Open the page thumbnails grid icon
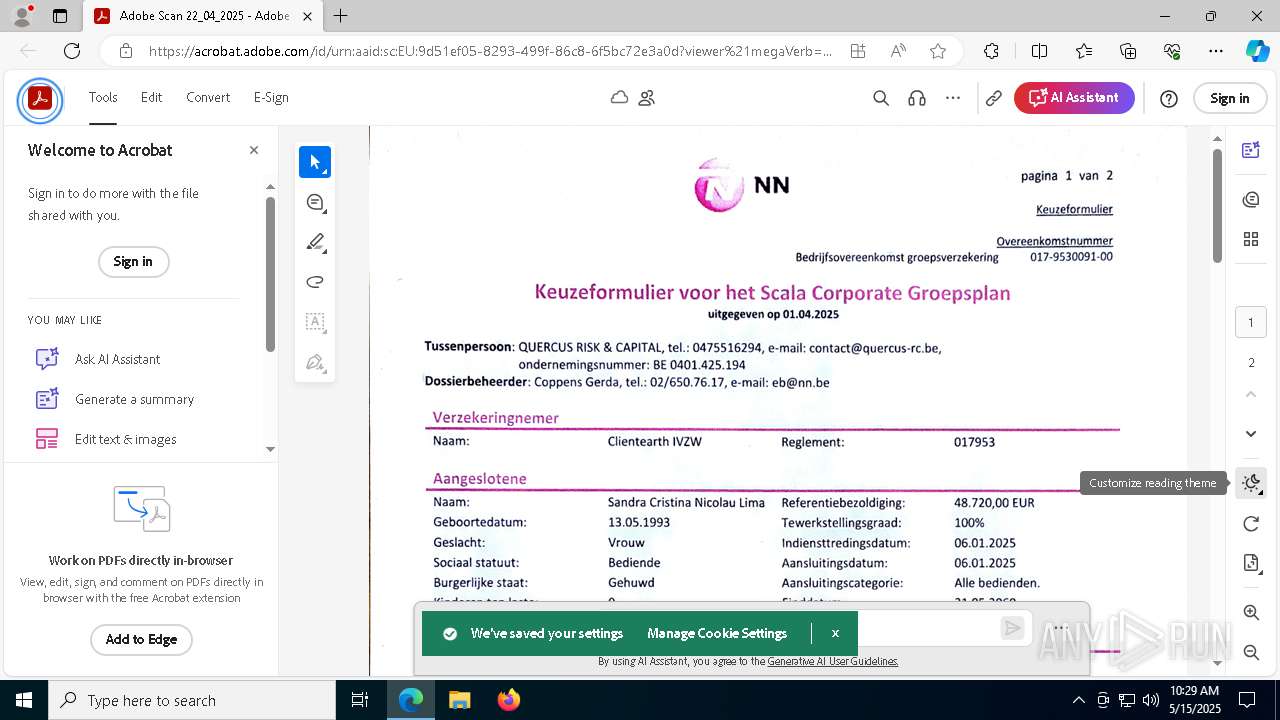 (x=1251, y=239)
